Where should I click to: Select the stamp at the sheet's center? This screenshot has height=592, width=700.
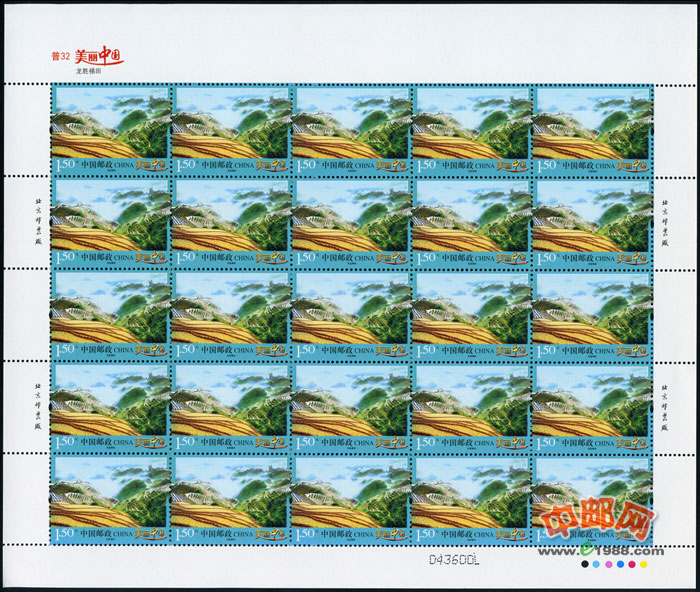coord(351,315)
